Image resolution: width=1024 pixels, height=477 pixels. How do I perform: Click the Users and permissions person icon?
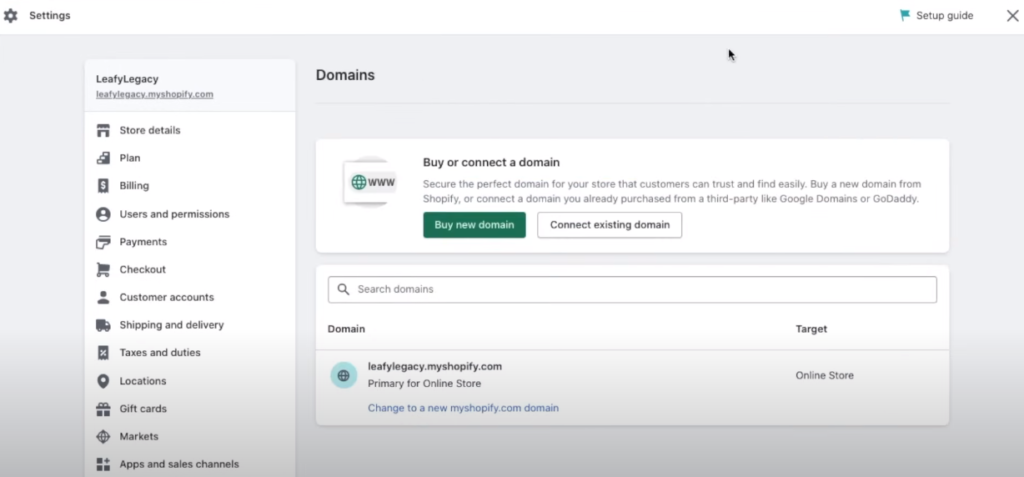click(103, 214)
